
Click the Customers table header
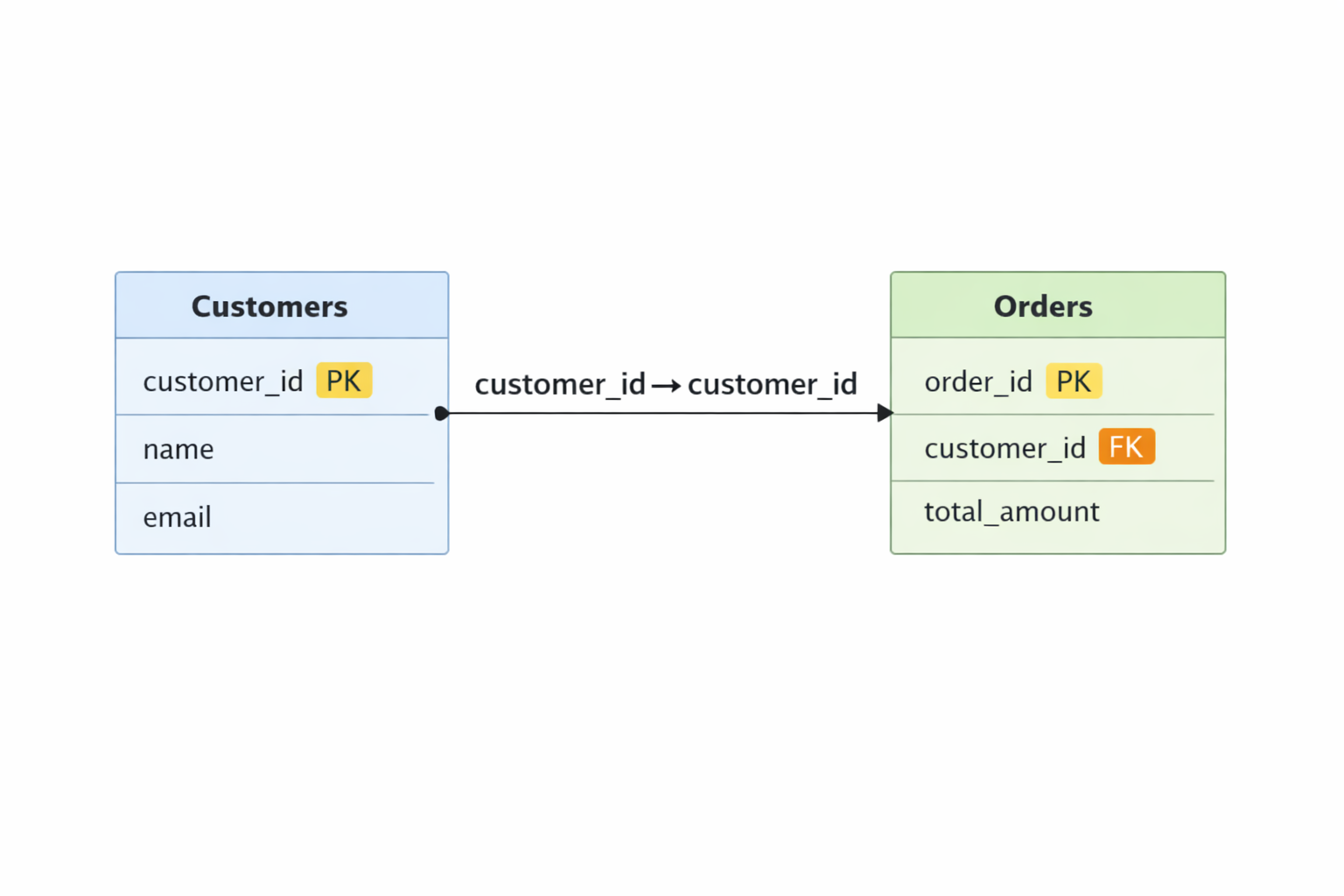click(269, 306)
